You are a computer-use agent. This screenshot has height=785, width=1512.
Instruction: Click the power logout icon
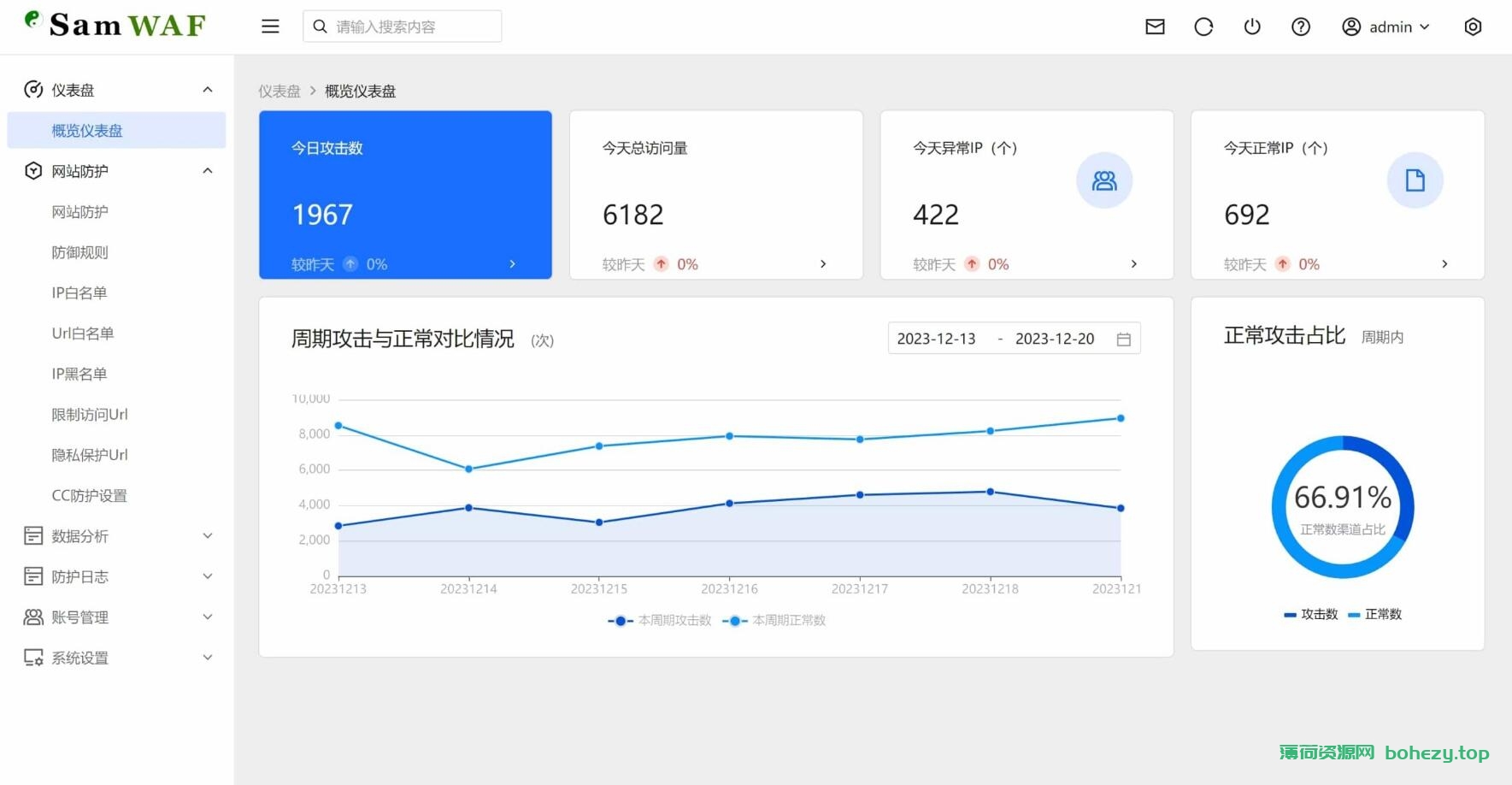click(x=1252, y=27)
